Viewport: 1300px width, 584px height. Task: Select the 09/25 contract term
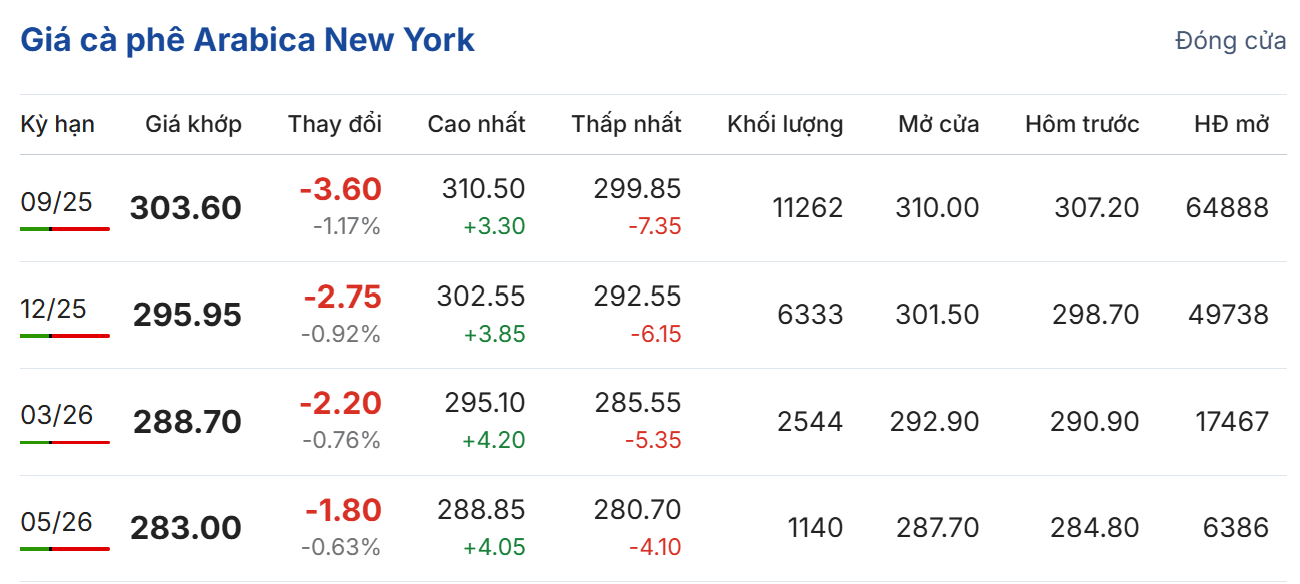(56, 202)
